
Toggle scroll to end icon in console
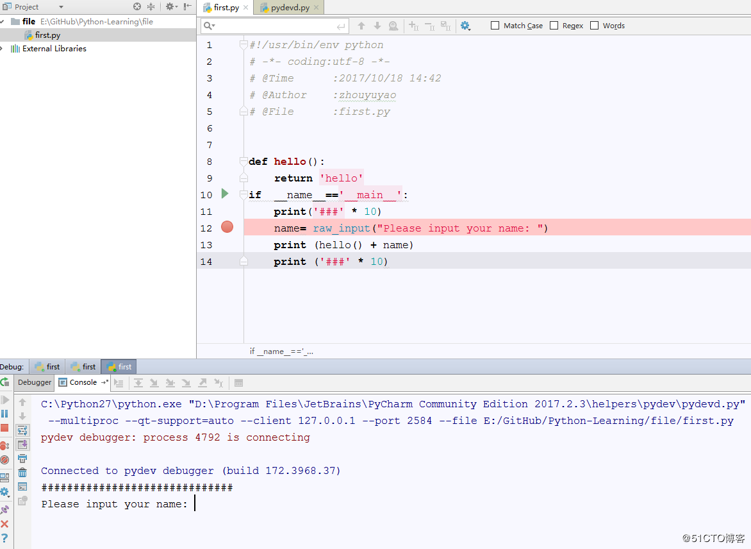pyautogui.click(x=23, y=445)
